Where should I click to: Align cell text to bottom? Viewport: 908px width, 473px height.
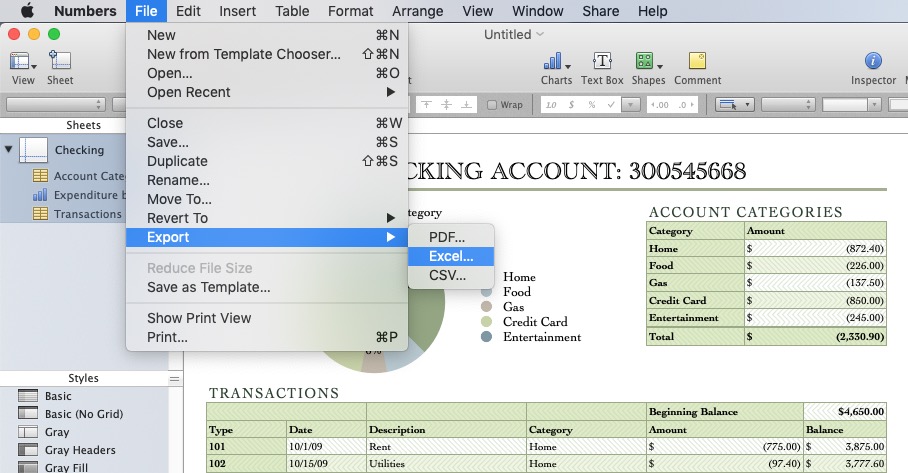coord(466,105)
